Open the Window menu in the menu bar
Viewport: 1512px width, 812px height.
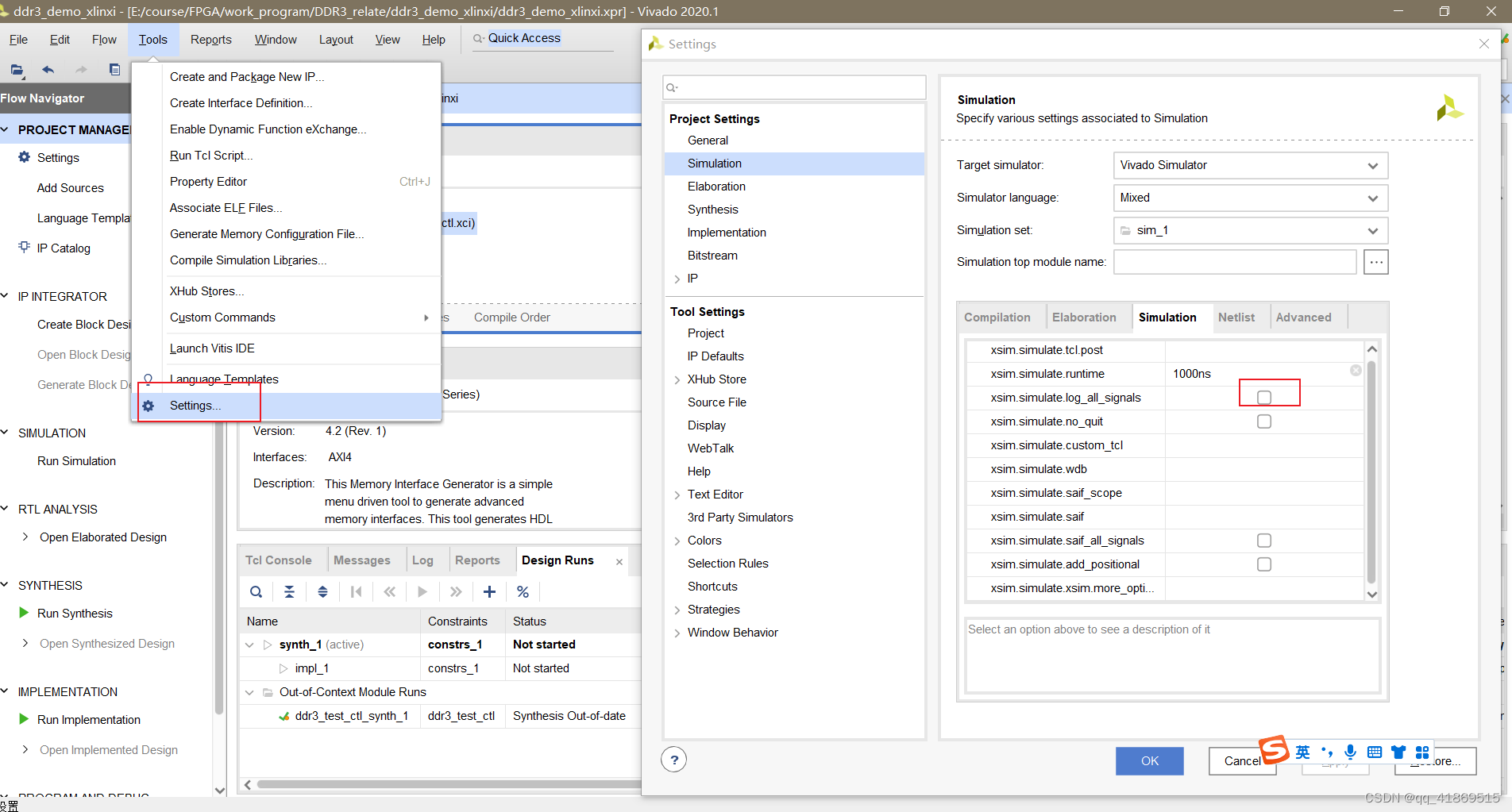pyautogui.click(x=276, y=40)
